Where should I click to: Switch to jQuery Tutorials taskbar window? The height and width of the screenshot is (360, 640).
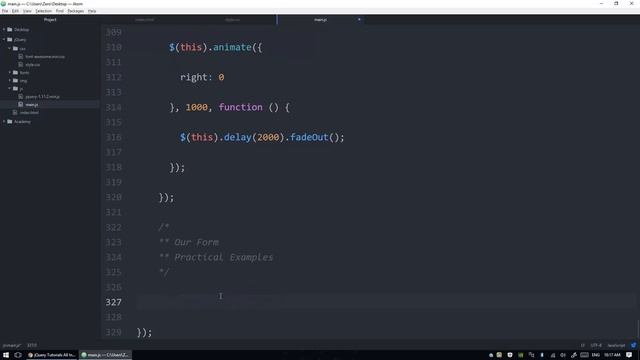tap(52, 355)
